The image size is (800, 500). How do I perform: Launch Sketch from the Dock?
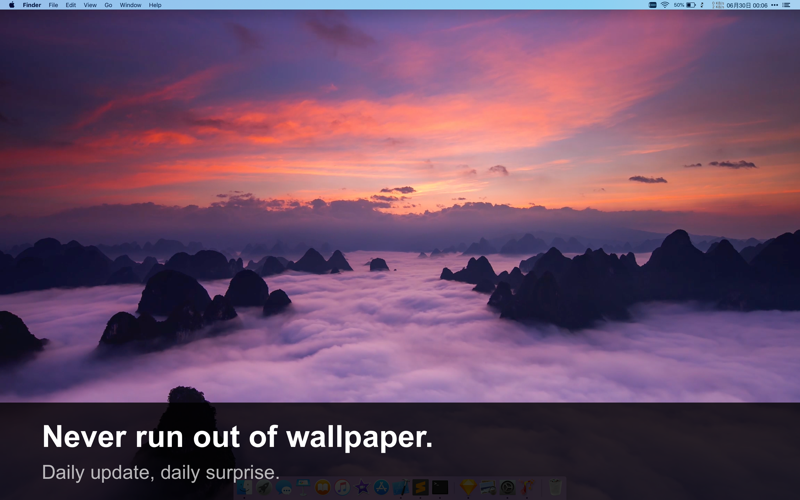467,488
